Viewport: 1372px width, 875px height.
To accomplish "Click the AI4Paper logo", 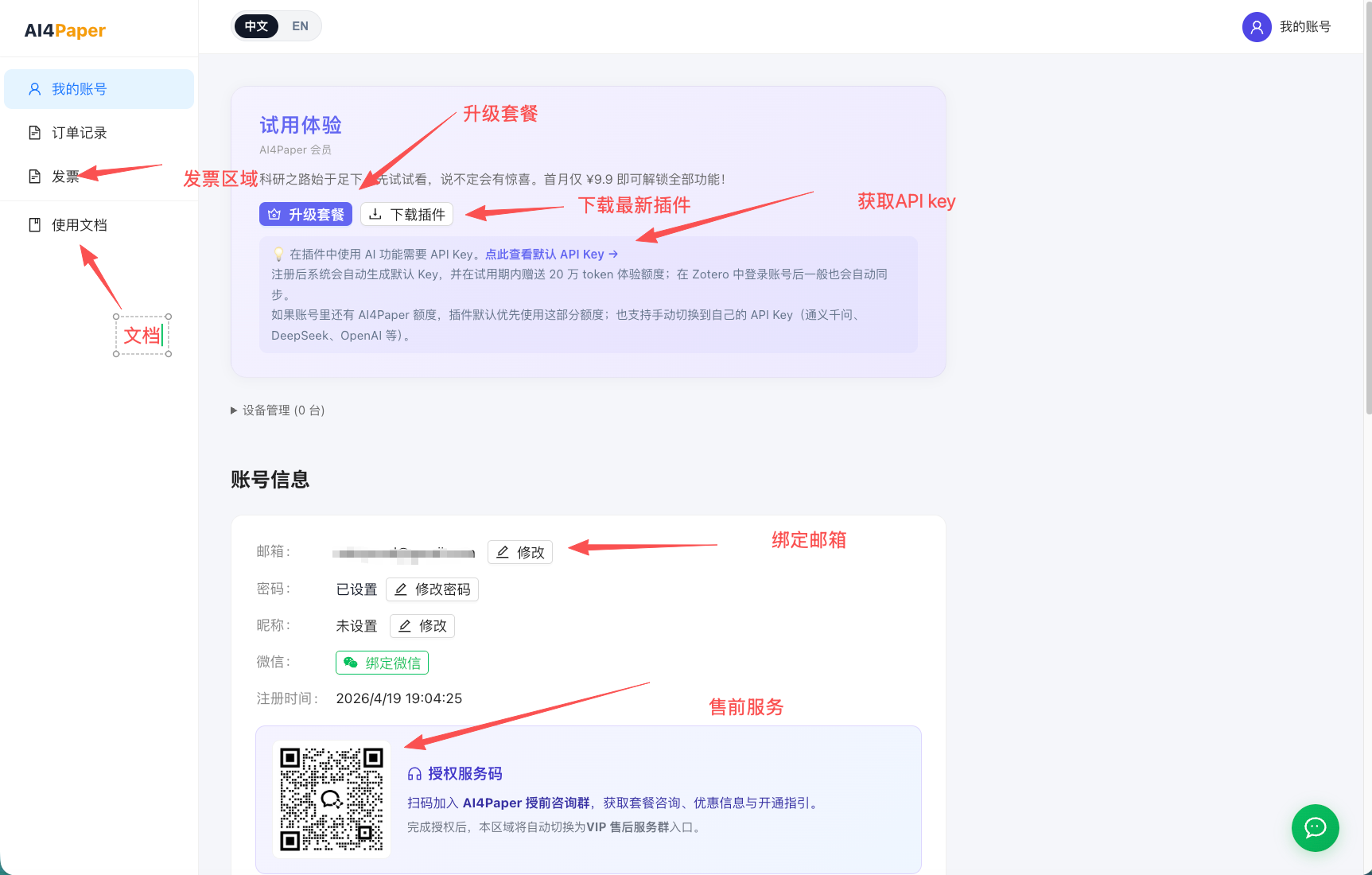I will [65, 30].
